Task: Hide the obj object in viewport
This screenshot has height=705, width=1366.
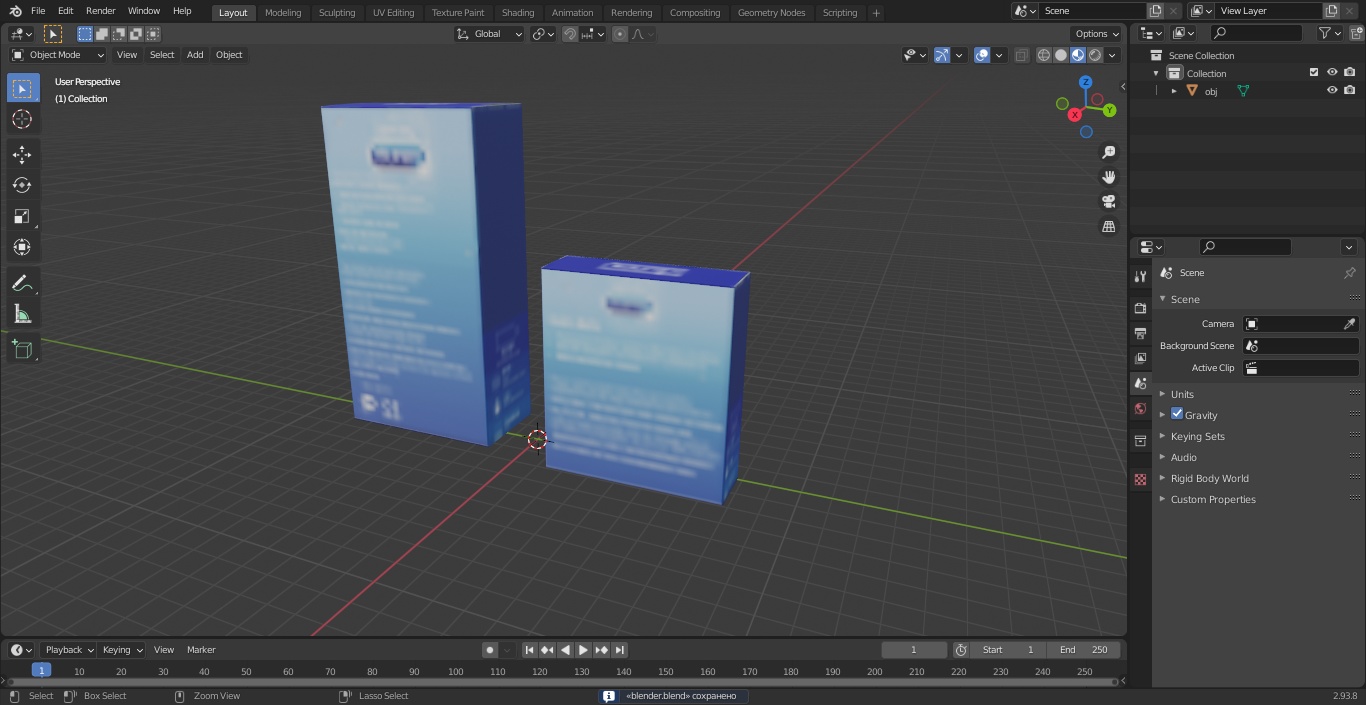Action: point(1332,90)
